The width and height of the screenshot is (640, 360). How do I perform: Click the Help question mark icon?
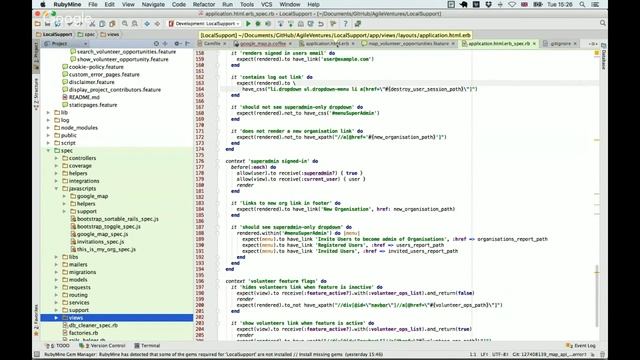[x=345, y=24]
